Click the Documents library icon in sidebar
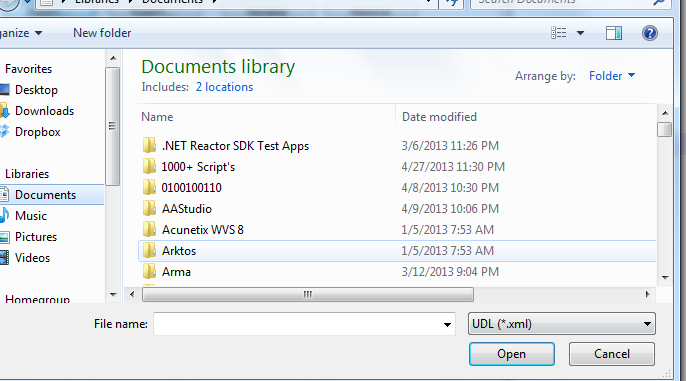Viewport: 686px width, 381px height. point(4,194)
